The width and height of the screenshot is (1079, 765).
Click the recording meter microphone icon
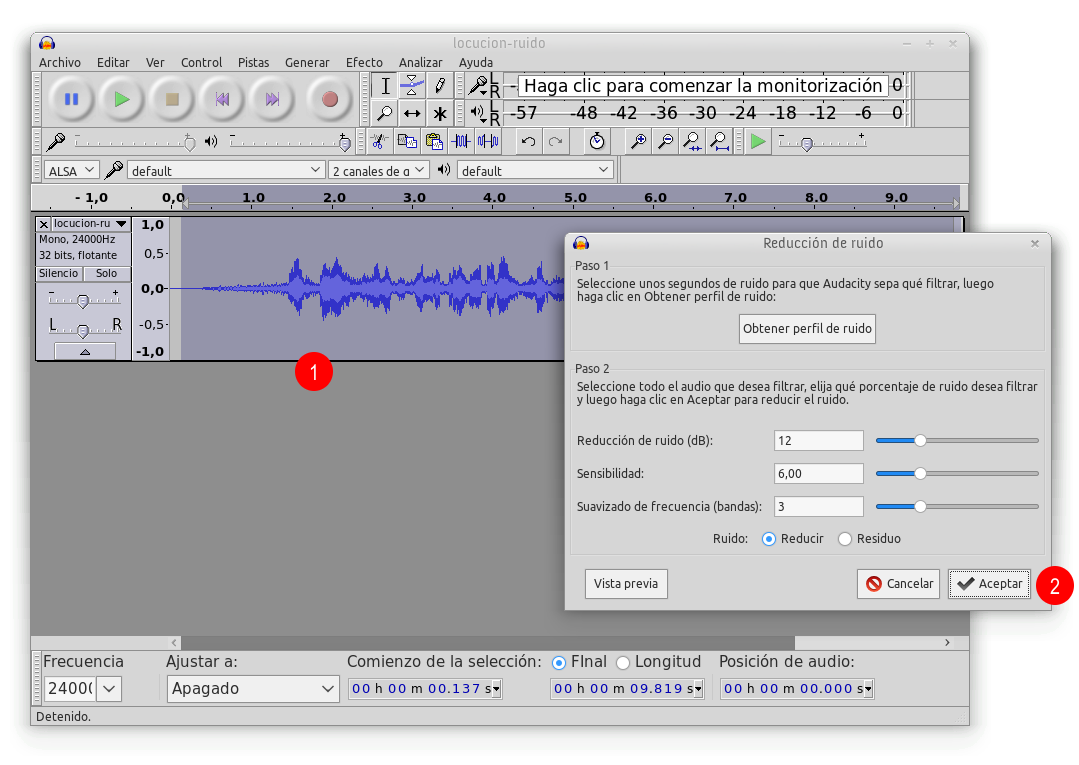[x=477, y=86]
